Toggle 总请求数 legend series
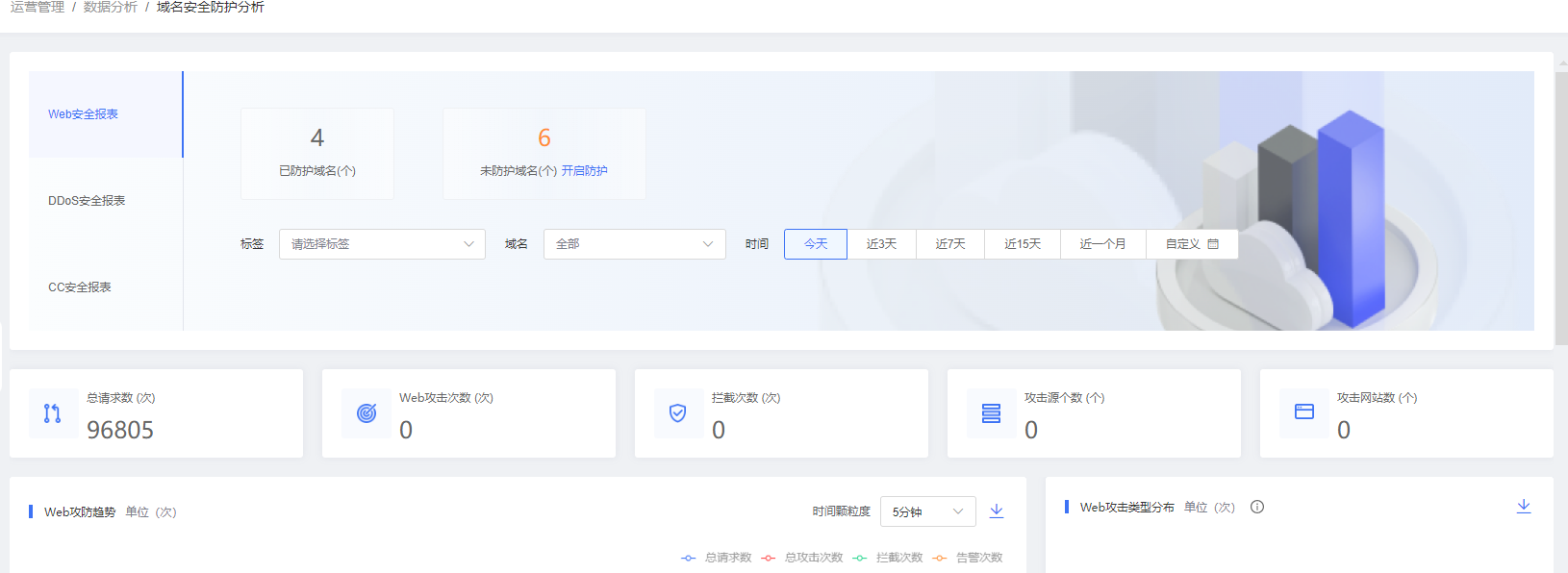 717,558
